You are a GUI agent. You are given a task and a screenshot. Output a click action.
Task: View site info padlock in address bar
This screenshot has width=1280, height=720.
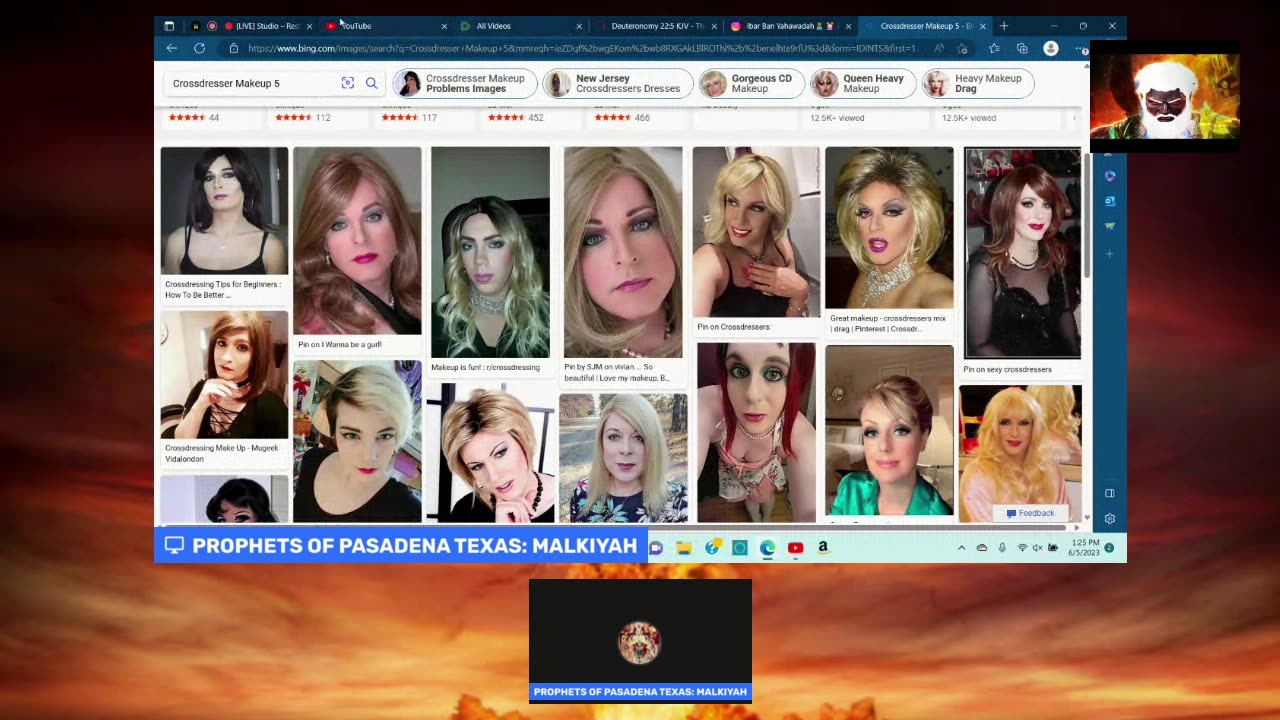[233, 48]
